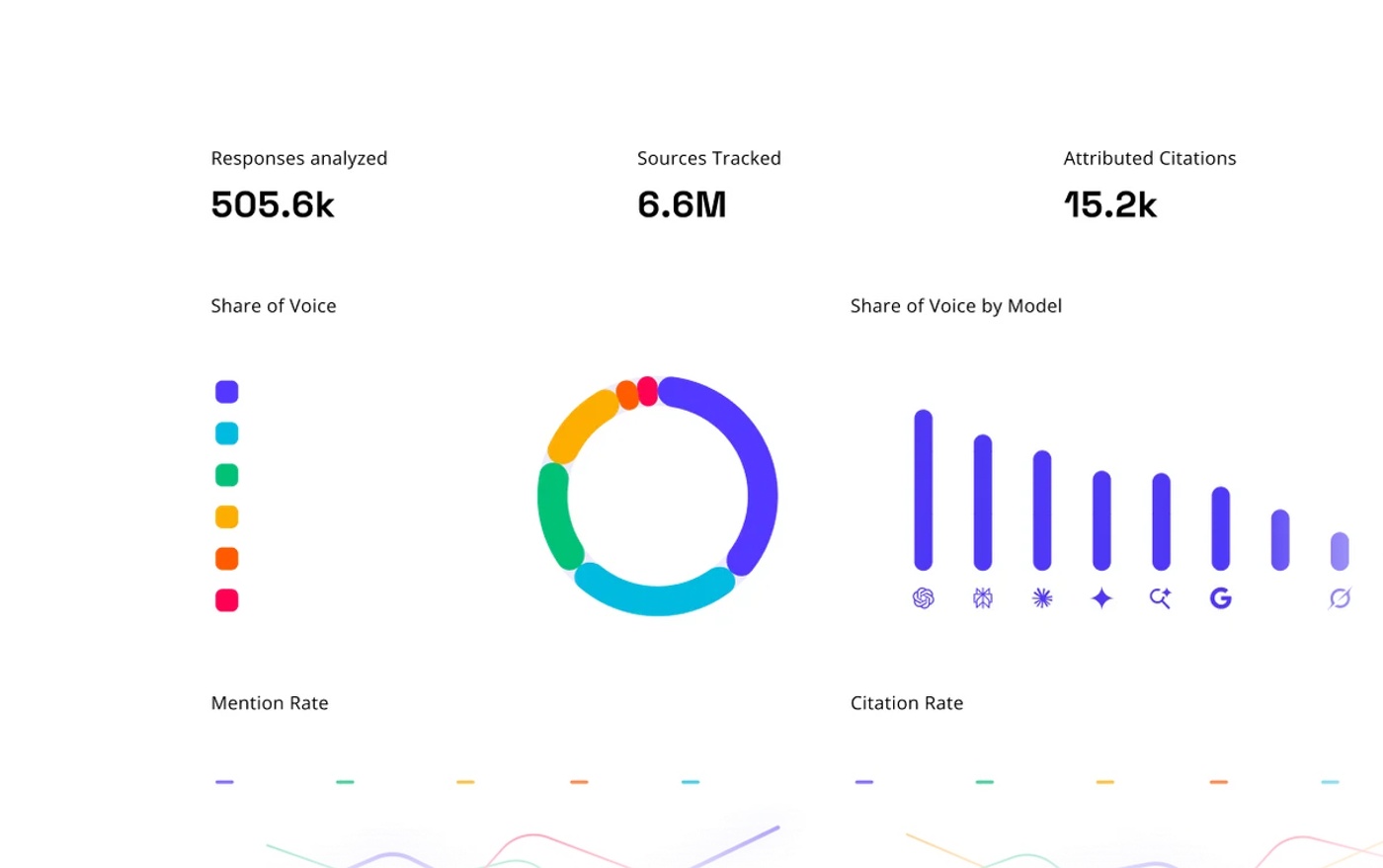The width and height of the screenshot is (1383, 868).
Task: Click the Google G icon
Action: (1221, 598)
